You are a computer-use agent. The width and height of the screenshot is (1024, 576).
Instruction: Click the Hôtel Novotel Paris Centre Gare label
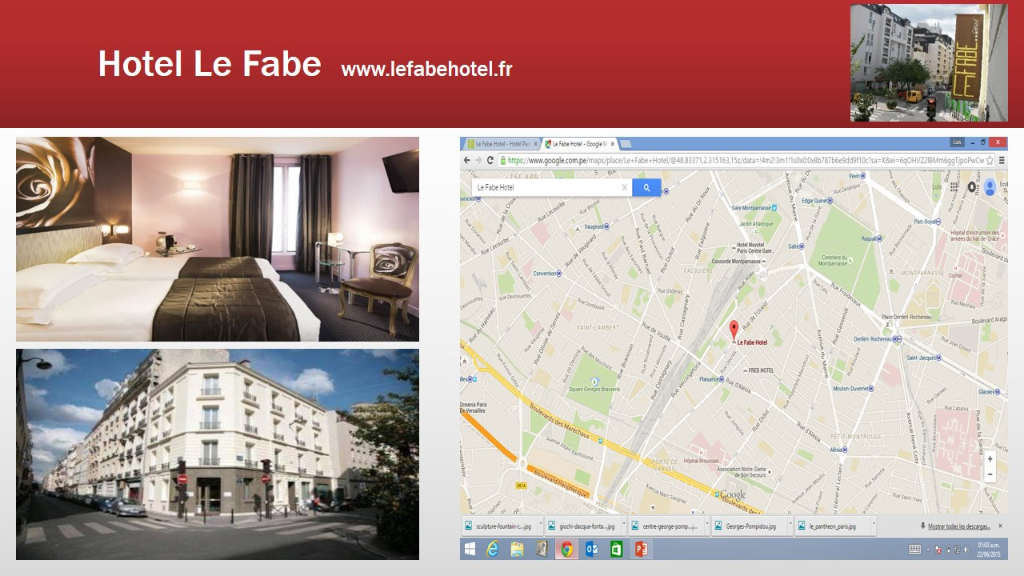coord(755,248)
